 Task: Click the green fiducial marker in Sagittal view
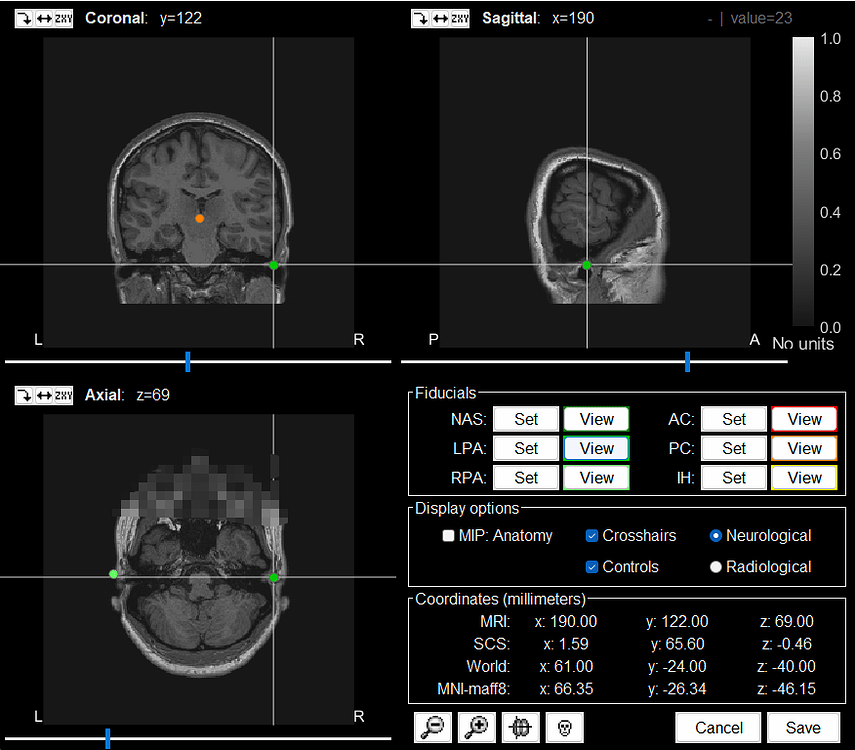tap(587, 265)
